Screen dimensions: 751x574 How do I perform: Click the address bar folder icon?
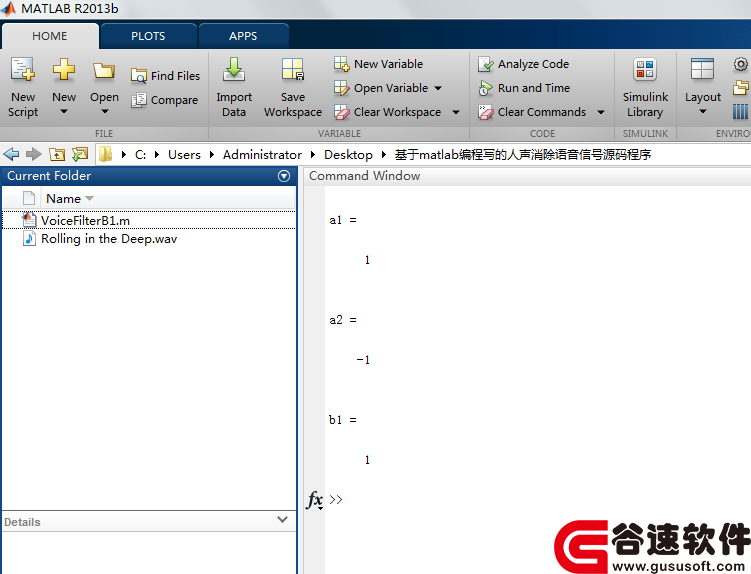(x=105, y=154)
